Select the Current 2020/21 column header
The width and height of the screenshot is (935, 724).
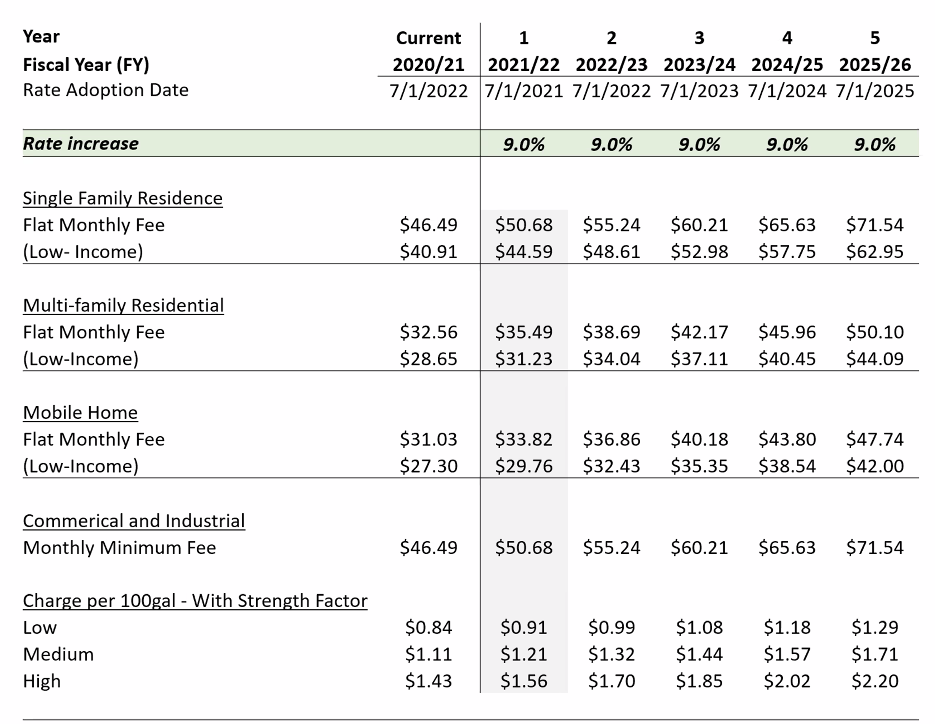coord(428,51)
